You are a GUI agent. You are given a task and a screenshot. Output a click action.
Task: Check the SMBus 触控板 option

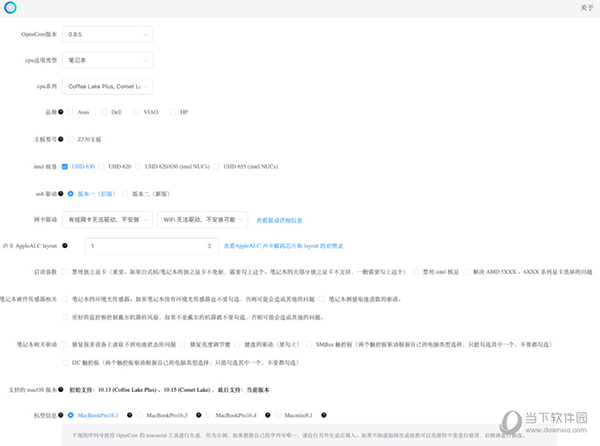(309, 344)
